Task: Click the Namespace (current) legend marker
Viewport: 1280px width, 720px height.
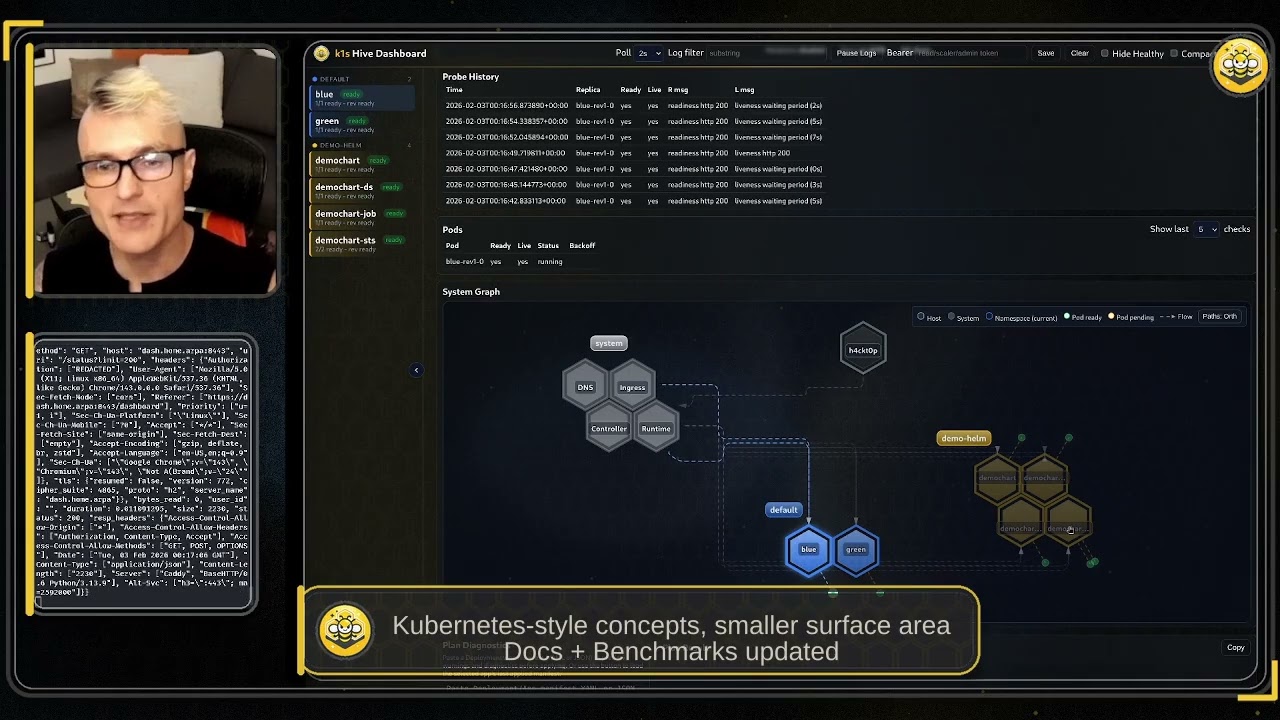Action: [x=989, y=317]
